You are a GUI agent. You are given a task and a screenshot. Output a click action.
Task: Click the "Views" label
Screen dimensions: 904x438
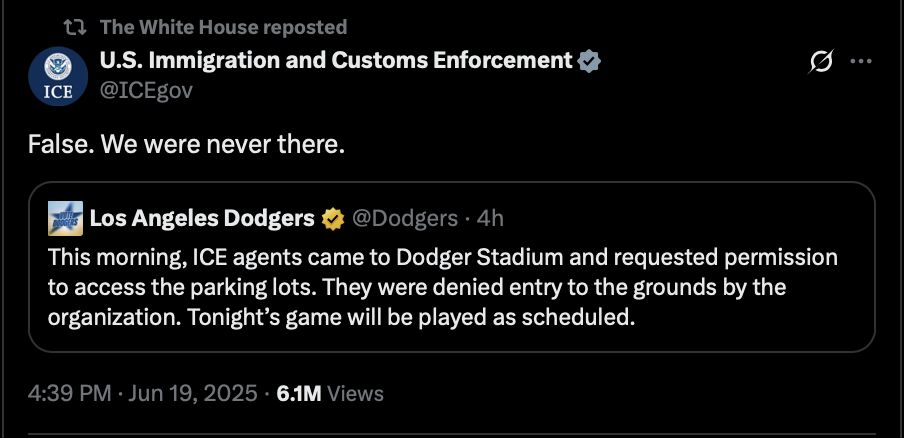355,394
